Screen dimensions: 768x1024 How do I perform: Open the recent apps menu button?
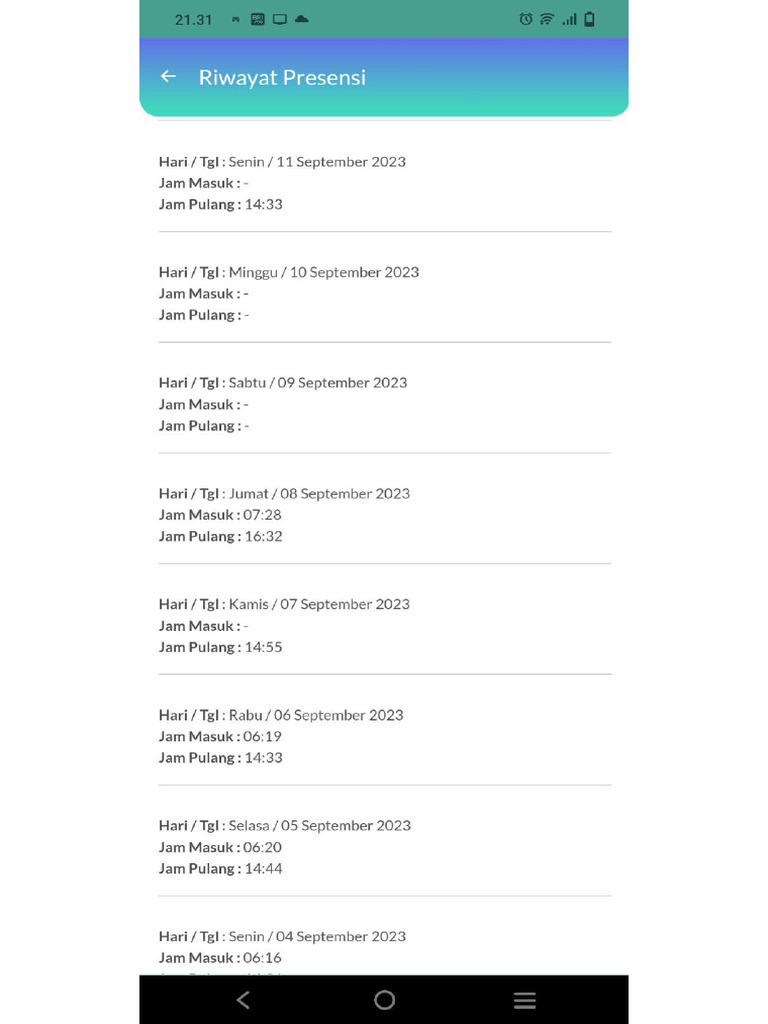tap(524, 1000)
